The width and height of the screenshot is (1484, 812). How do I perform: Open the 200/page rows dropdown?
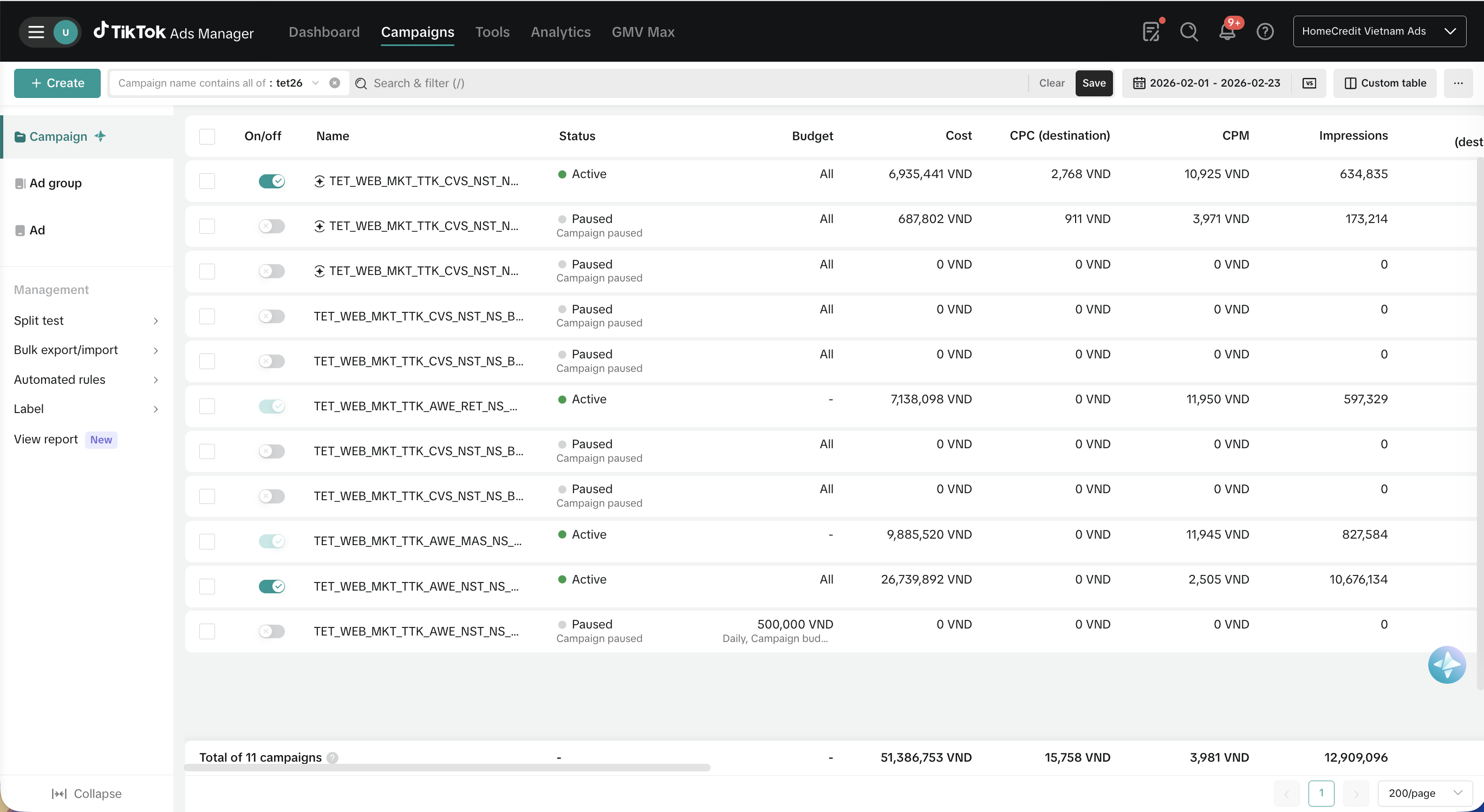pyautogui.click(x=1424, y=793)
